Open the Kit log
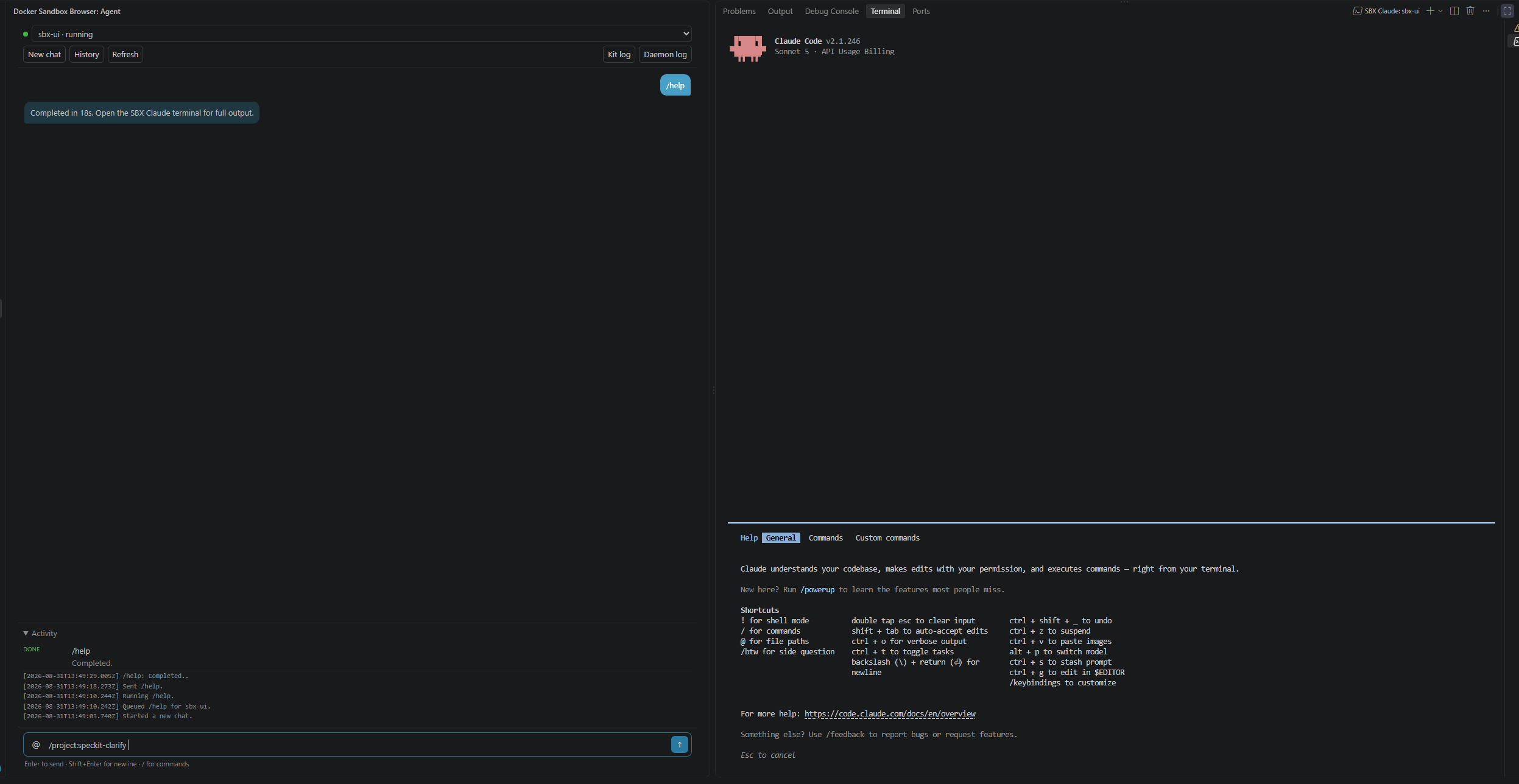This screenshot has width=1519, height=784. pos(619,54)
